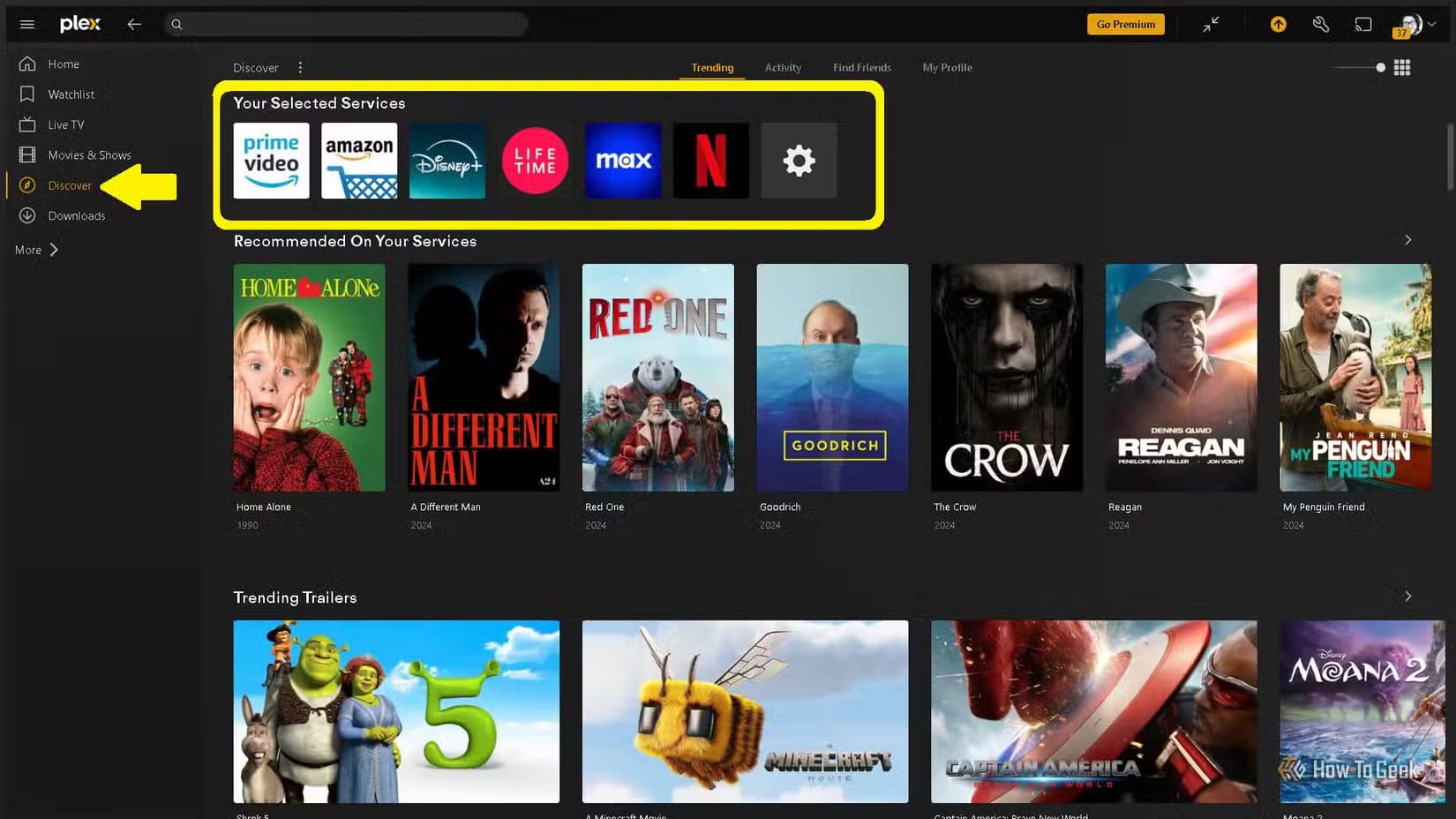Expand the More sidebar section
The height and width of the screenshot is (819, 1456).
36,250
